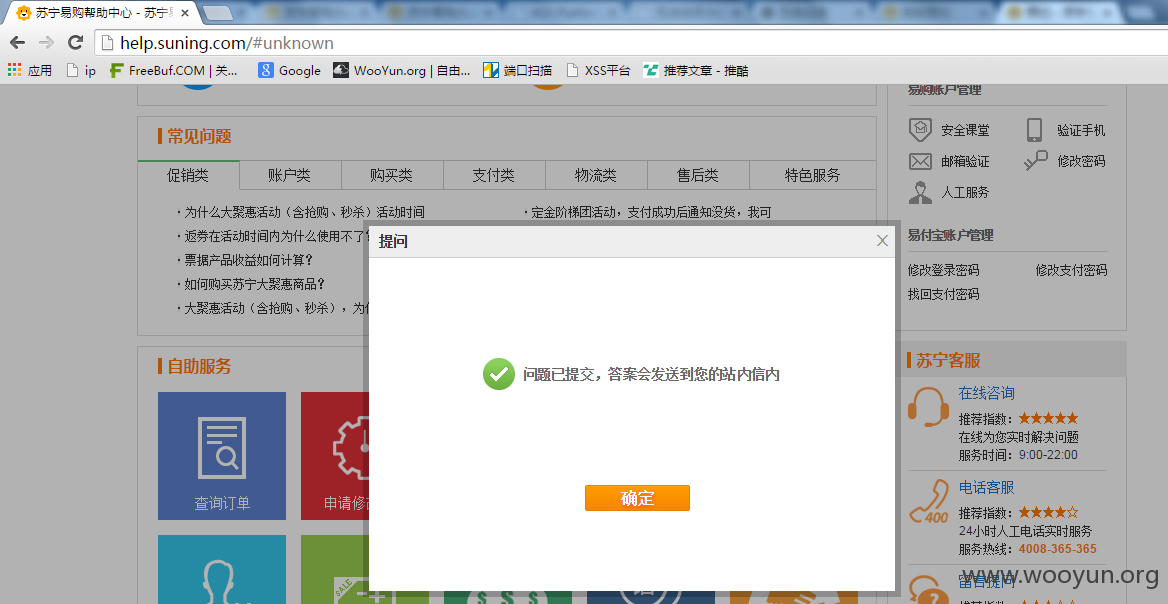
Task: Select the 支付类 FAQ tab
Action: pos(494,175)
